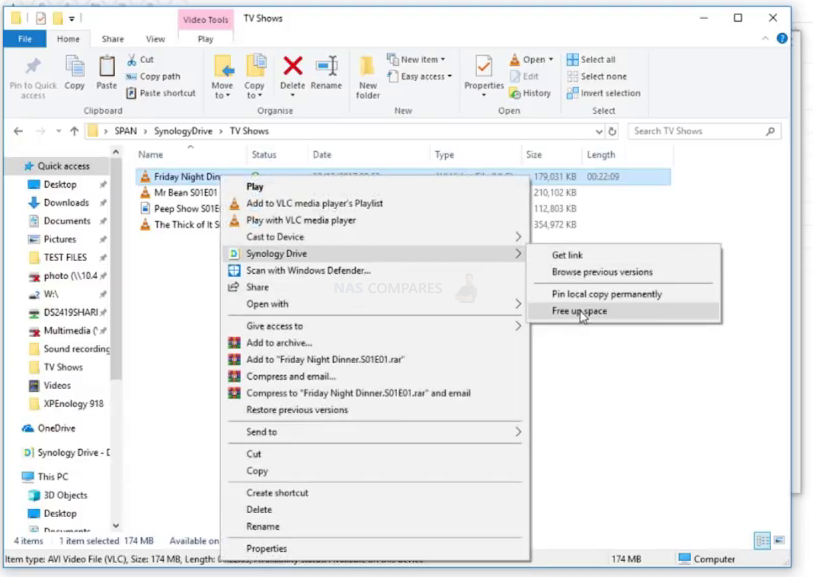813x577 pixels.
Task: Expand the Cast to Device submenu
Action: tap(375, 237)
